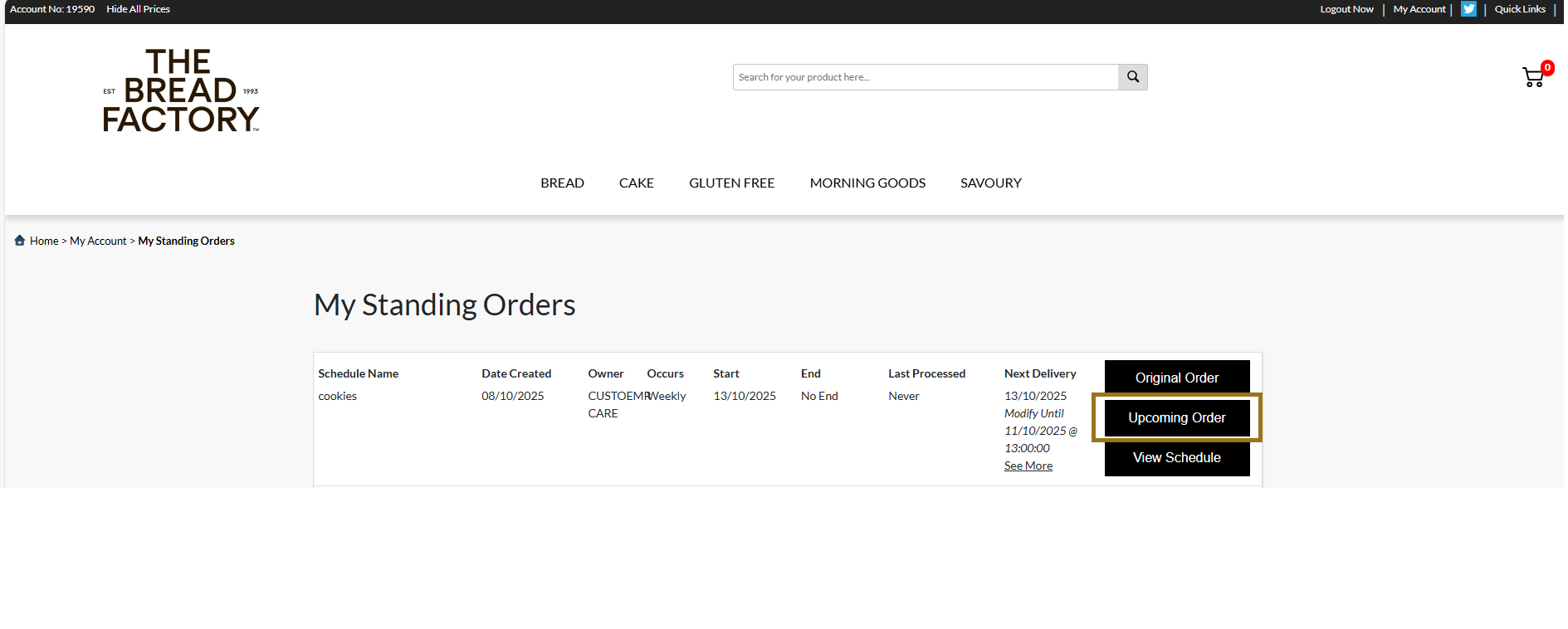1568x629 pixels.
Task: Click the View Schedule button
Action: (x=1177, y=457)
